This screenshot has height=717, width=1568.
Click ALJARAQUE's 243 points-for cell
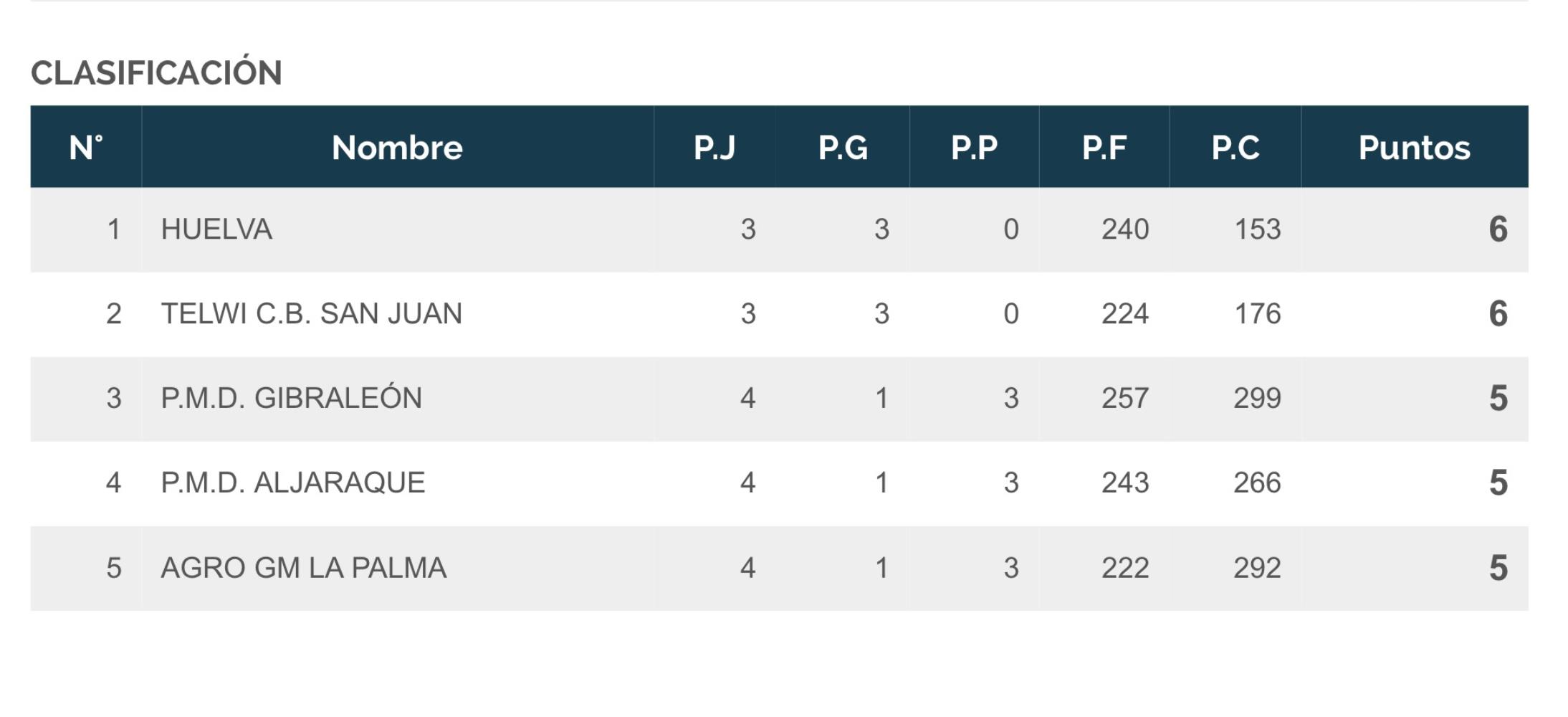pyautogui.click(x=1125, y=483)
